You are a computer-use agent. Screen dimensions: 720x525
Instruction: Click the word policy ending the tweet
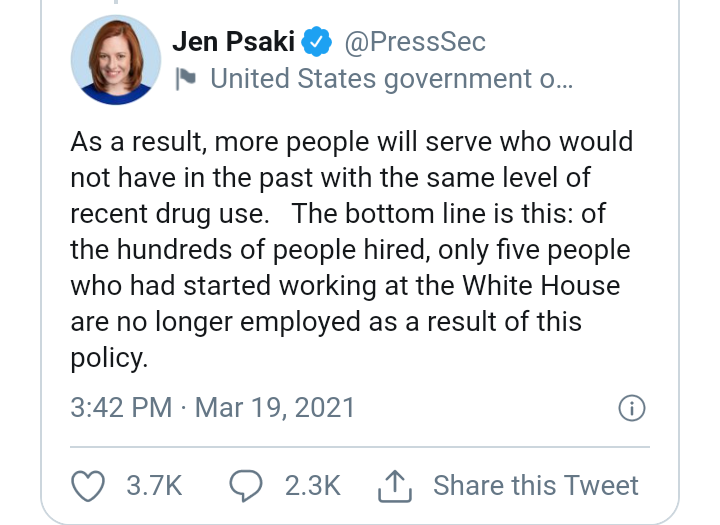coord(106,358)
